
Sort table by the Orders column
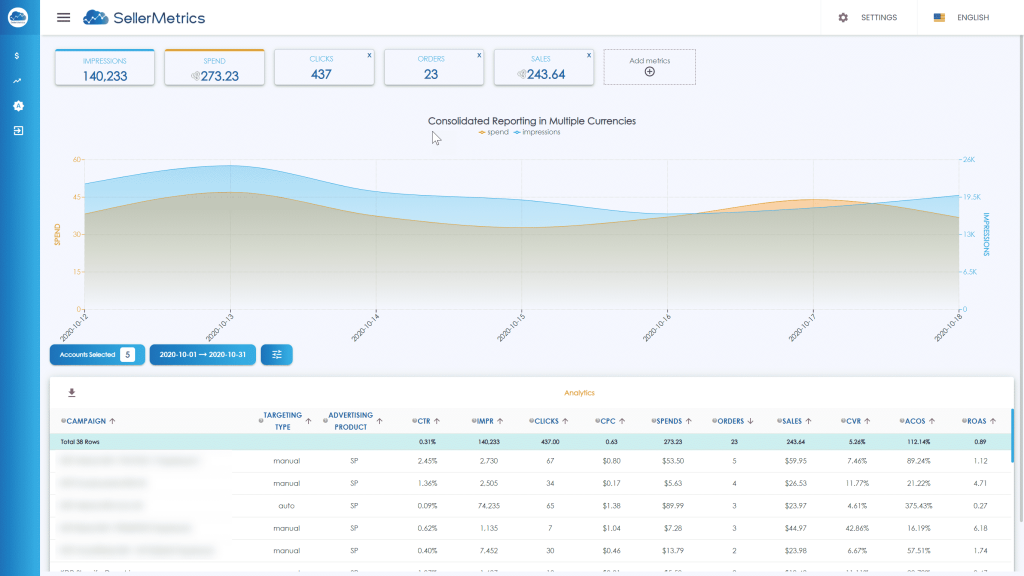[x=733, y=421]
